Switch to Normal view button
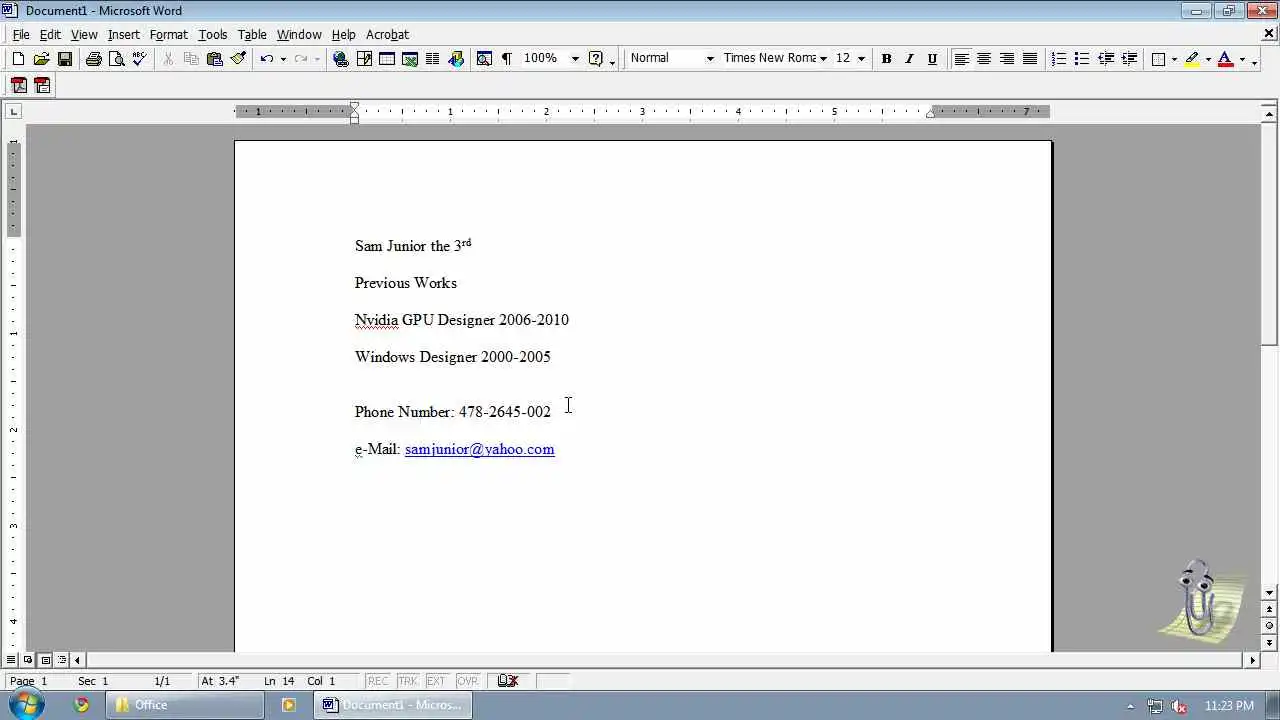The image size is (1280, 720). 11,660
